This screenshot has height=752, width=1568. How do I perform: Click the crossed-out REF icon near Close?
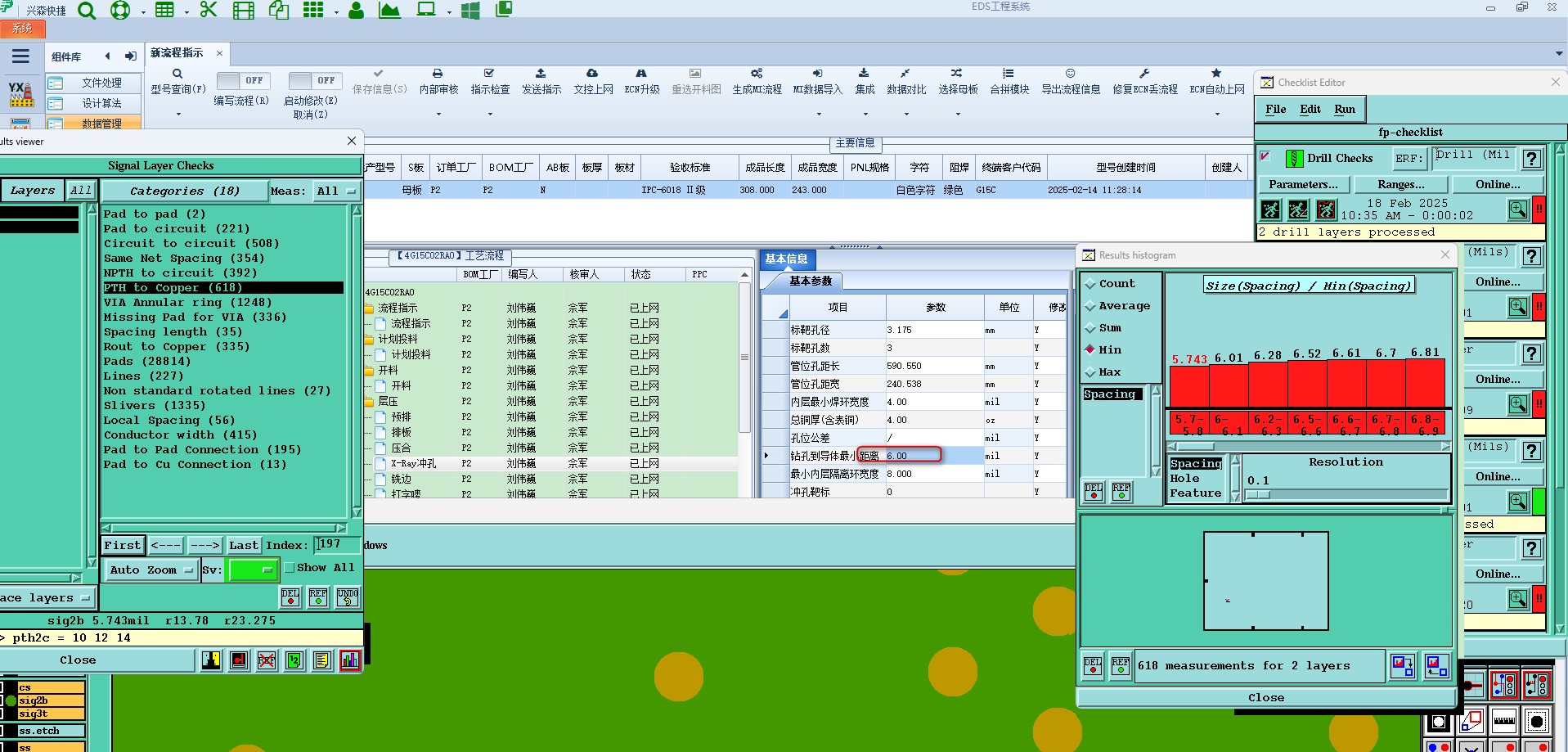(x=267, y=660)
